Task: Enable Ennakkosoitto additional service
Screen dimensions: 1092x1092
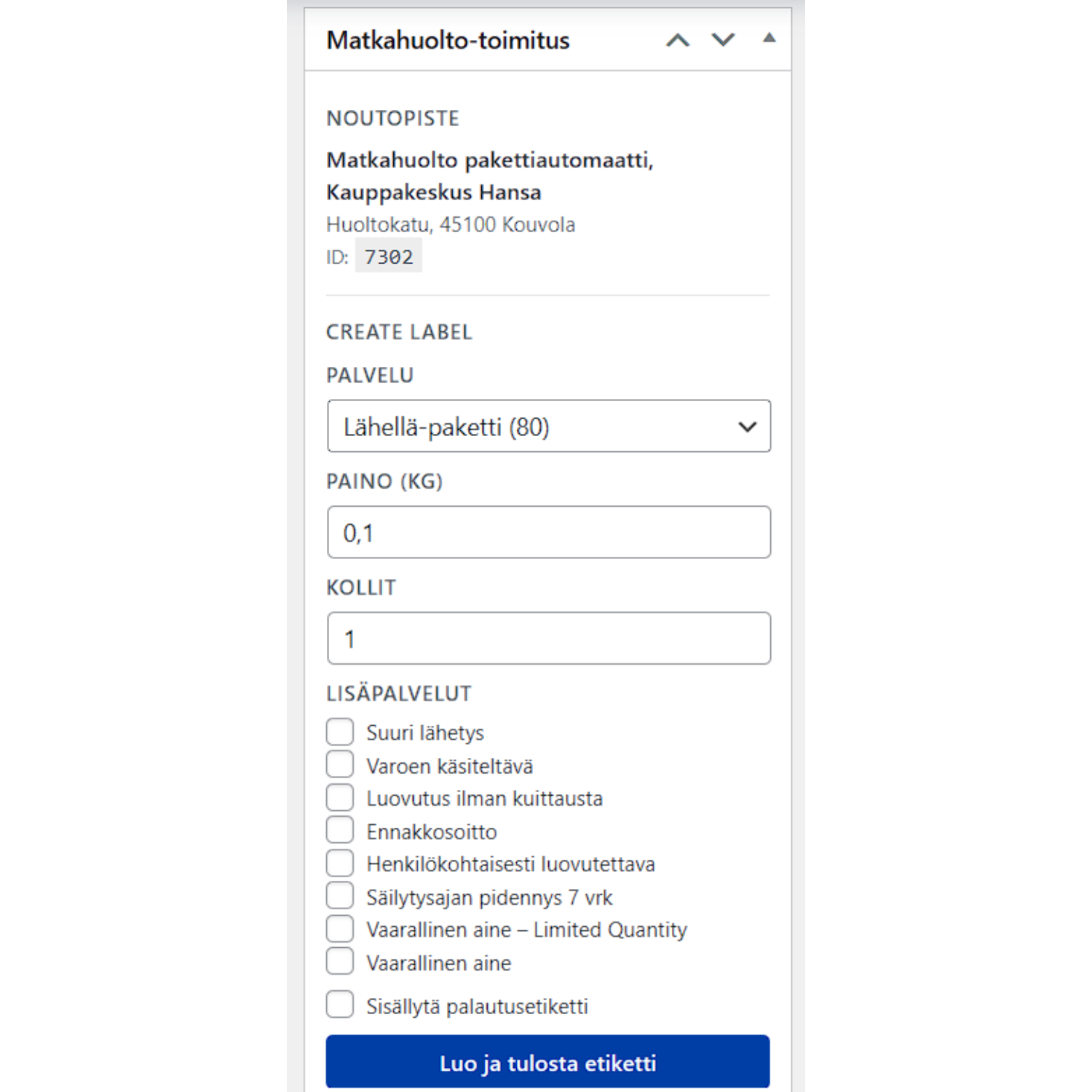Action: tap(340, 830)
